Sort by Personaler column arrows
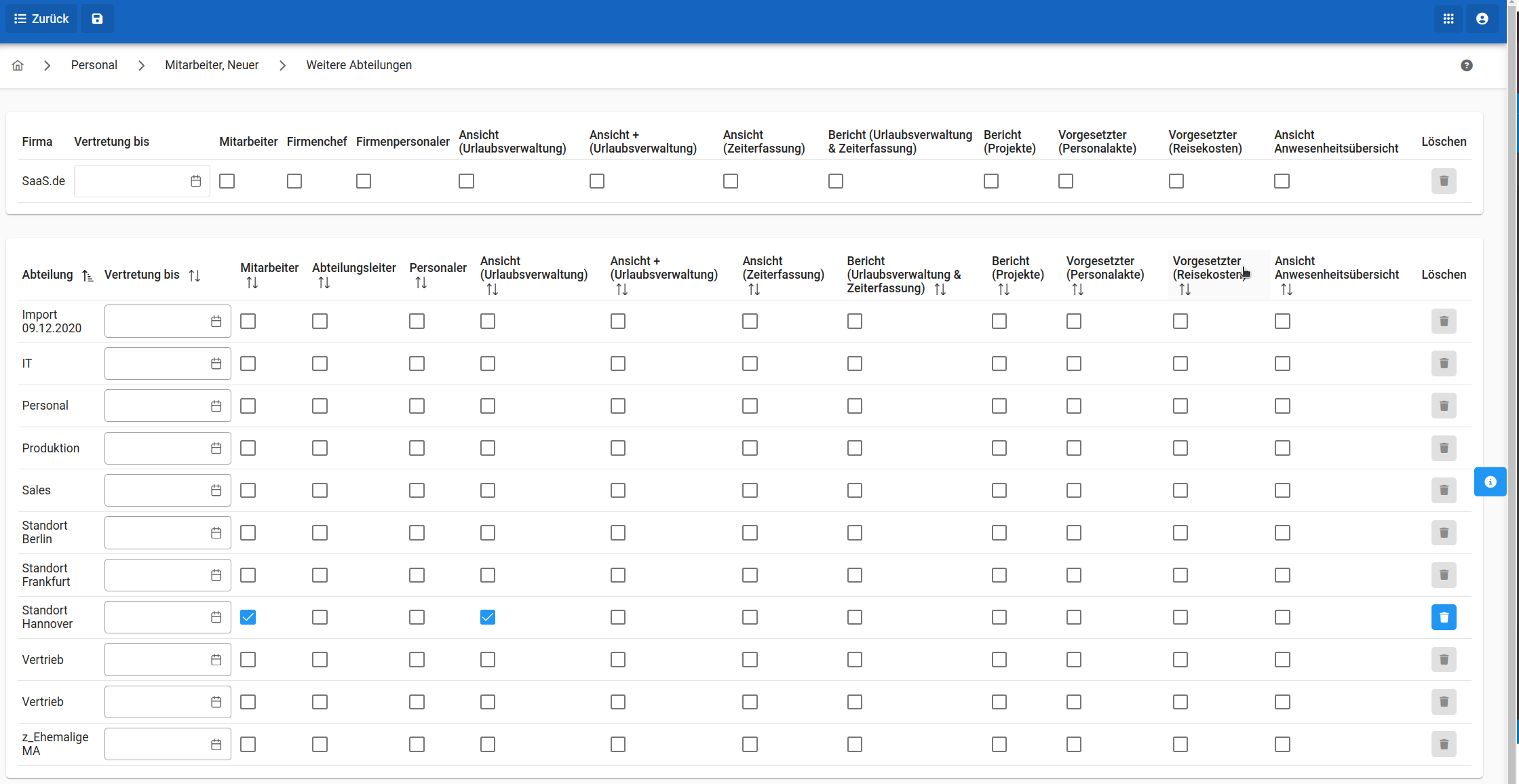The height and width of the screenshot is (784, 1519). tap(421, 283)
